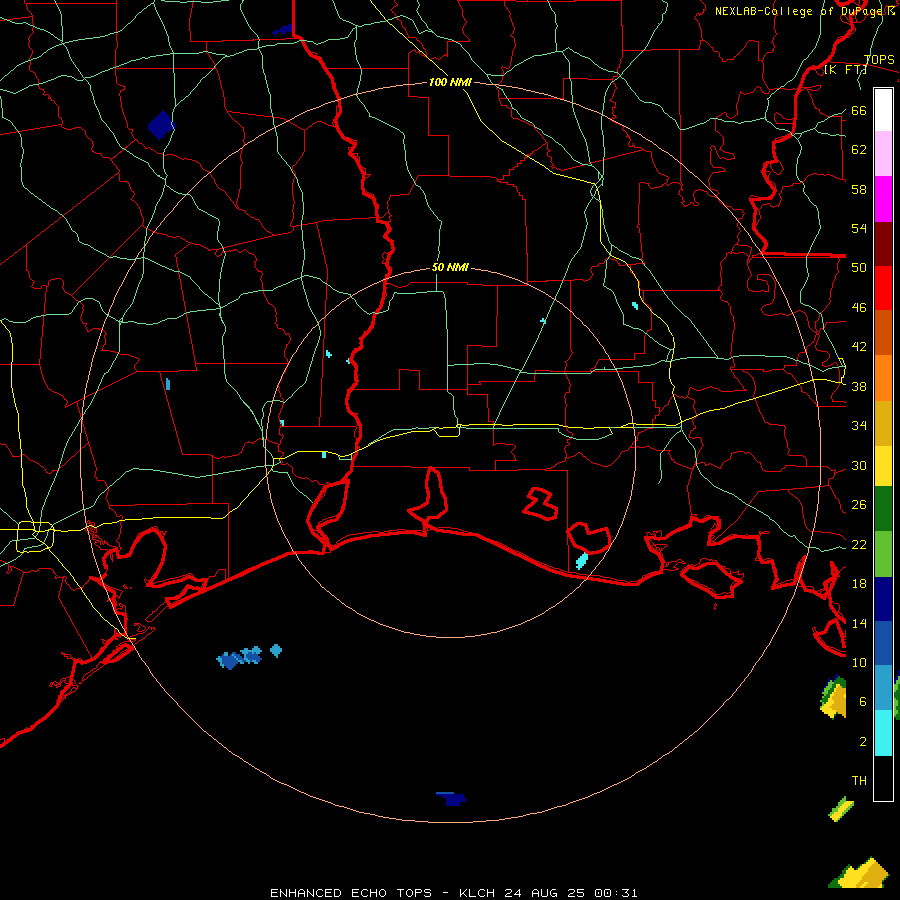Click the cyan echo beside the heart-shaped coastal lake
This screenshot has height=900, width=900.
(582, 560)
